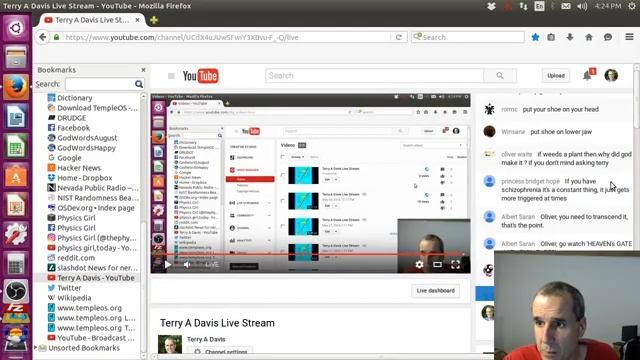Open a new tab with the plus icon

pos(154,20)
